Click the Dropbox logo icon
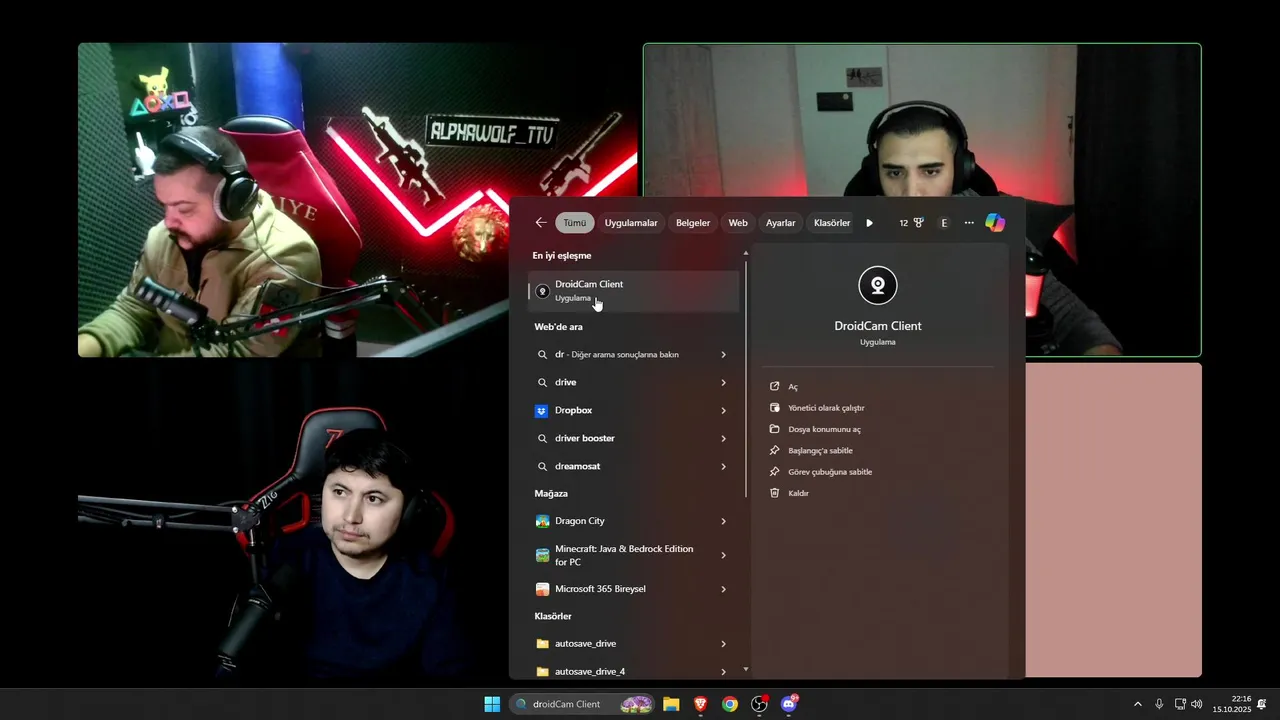The width and height of the screenshot is (1280, 720). coord(542,410)
